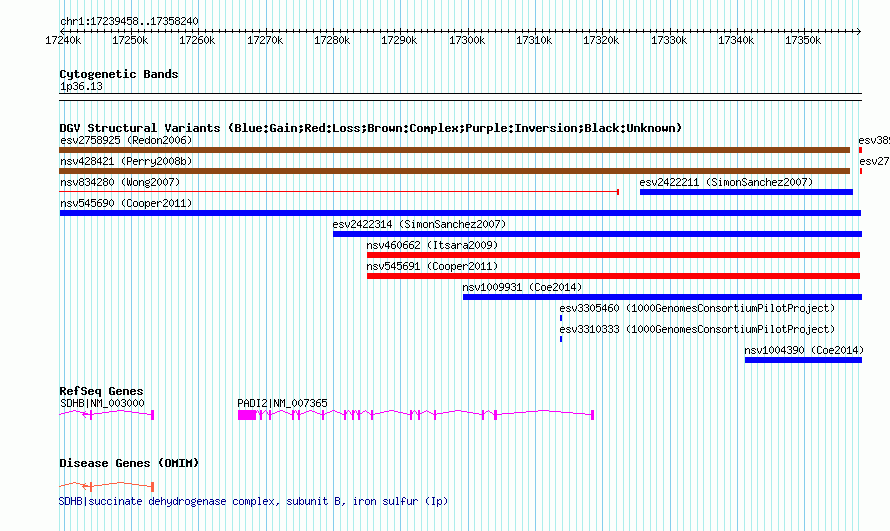The height and width of the screenshot is (531, 890).
Task: Click the 17250k ruler label
Action: pos(130,40)
